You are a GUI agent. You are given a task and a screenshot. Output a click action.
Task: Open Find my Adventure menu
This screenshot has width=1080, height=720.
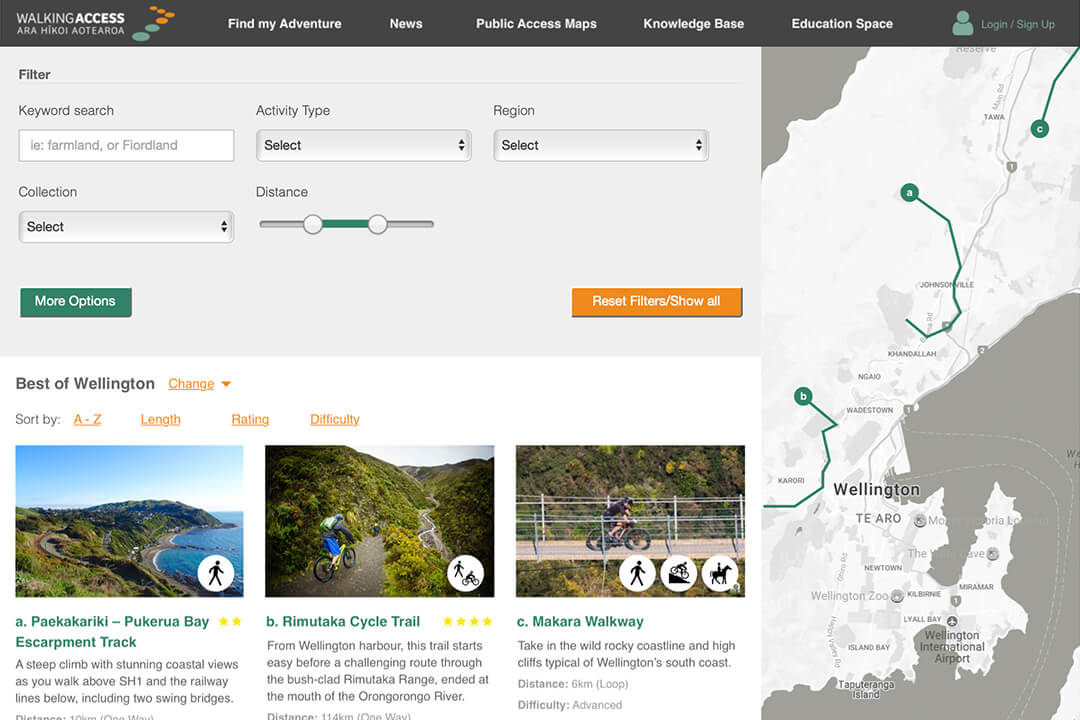coord(284,23)
